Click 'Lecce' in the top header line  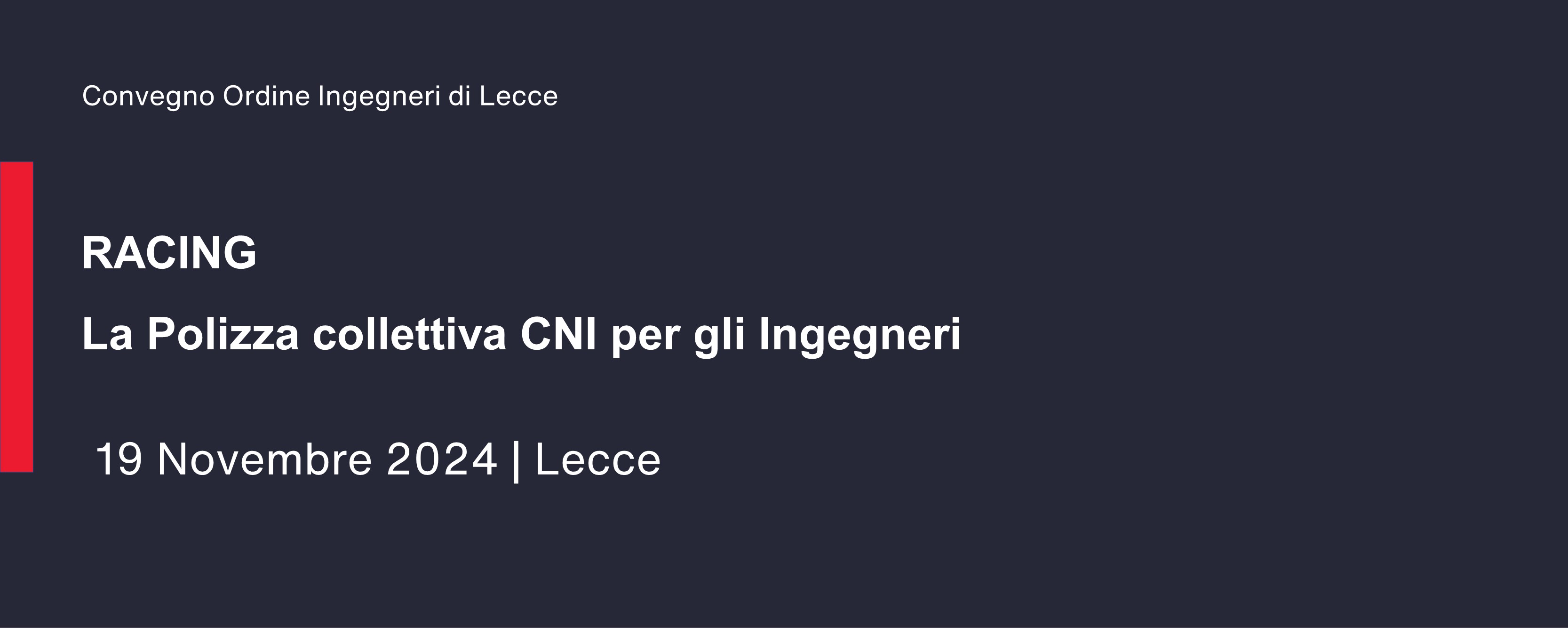pyautogui.click(x=518, y=96)
